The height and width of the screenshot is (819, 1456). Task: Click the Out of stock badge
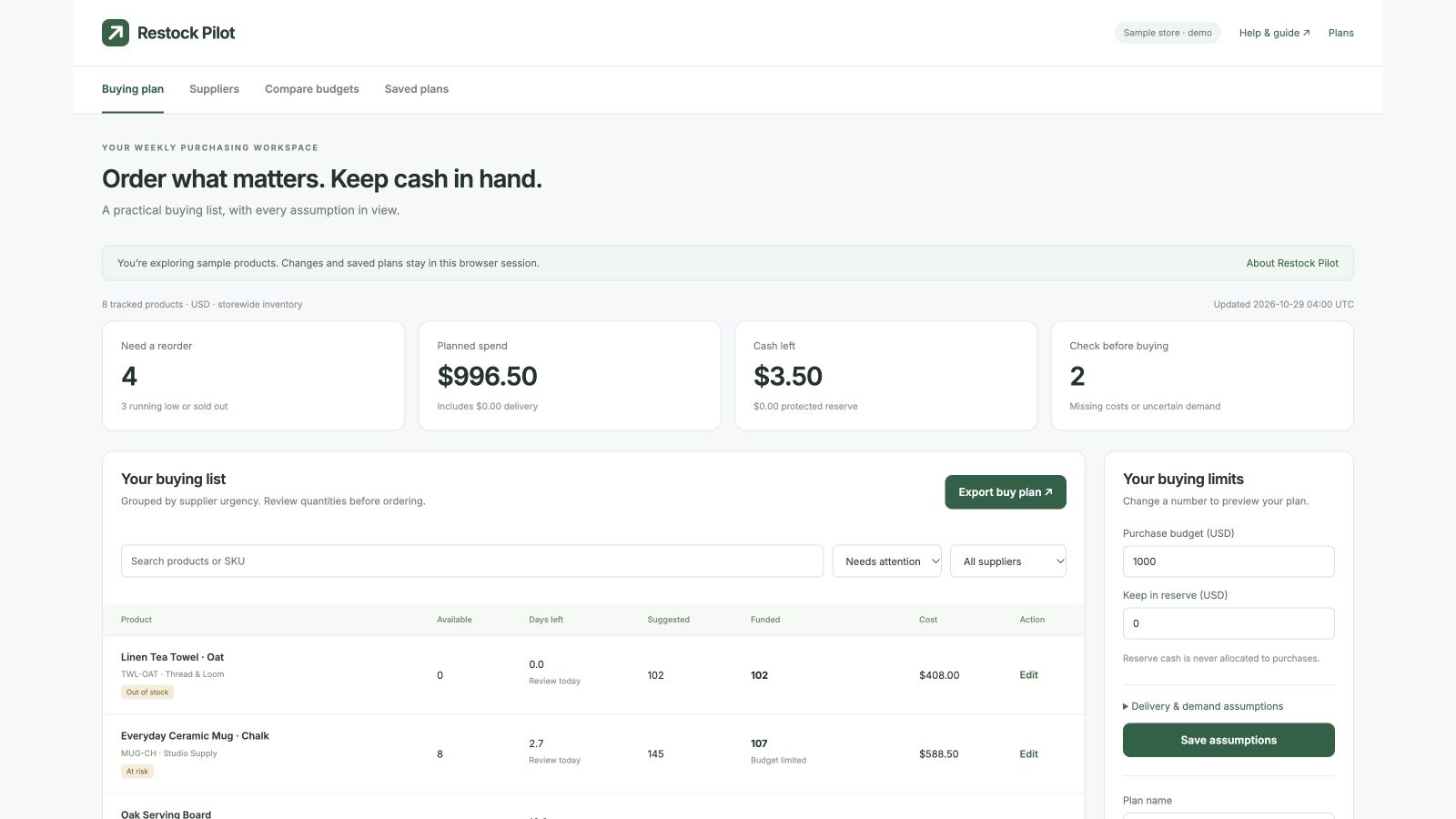147,693
